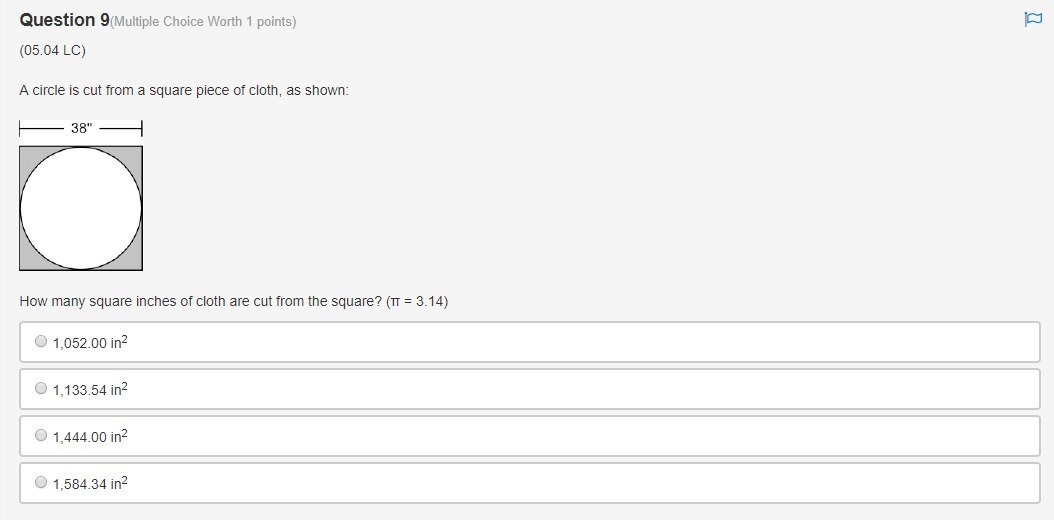Screen dimensions: 1054x520
Task: Click the gray top-left corner of square
Action: (27, 154)
